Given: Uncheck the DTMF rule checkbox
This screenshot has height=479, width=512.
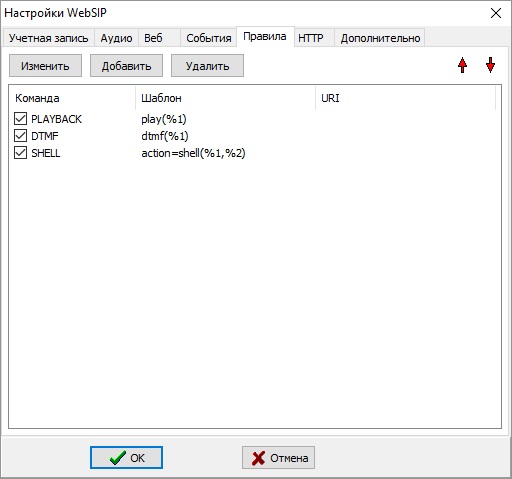Looking at the screenshot, I should point(20,136).
